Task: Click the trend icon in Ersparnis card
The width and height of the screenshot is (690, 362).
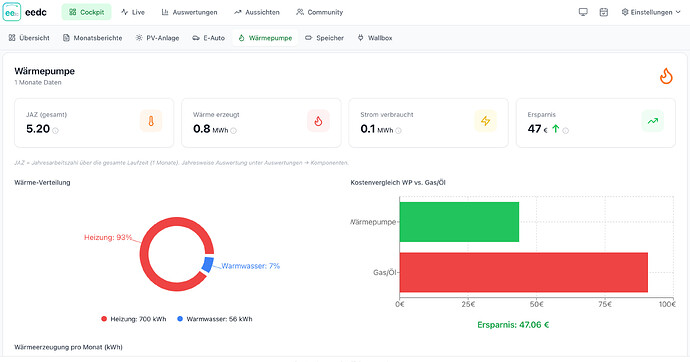Action: click(x=653, y=121)
